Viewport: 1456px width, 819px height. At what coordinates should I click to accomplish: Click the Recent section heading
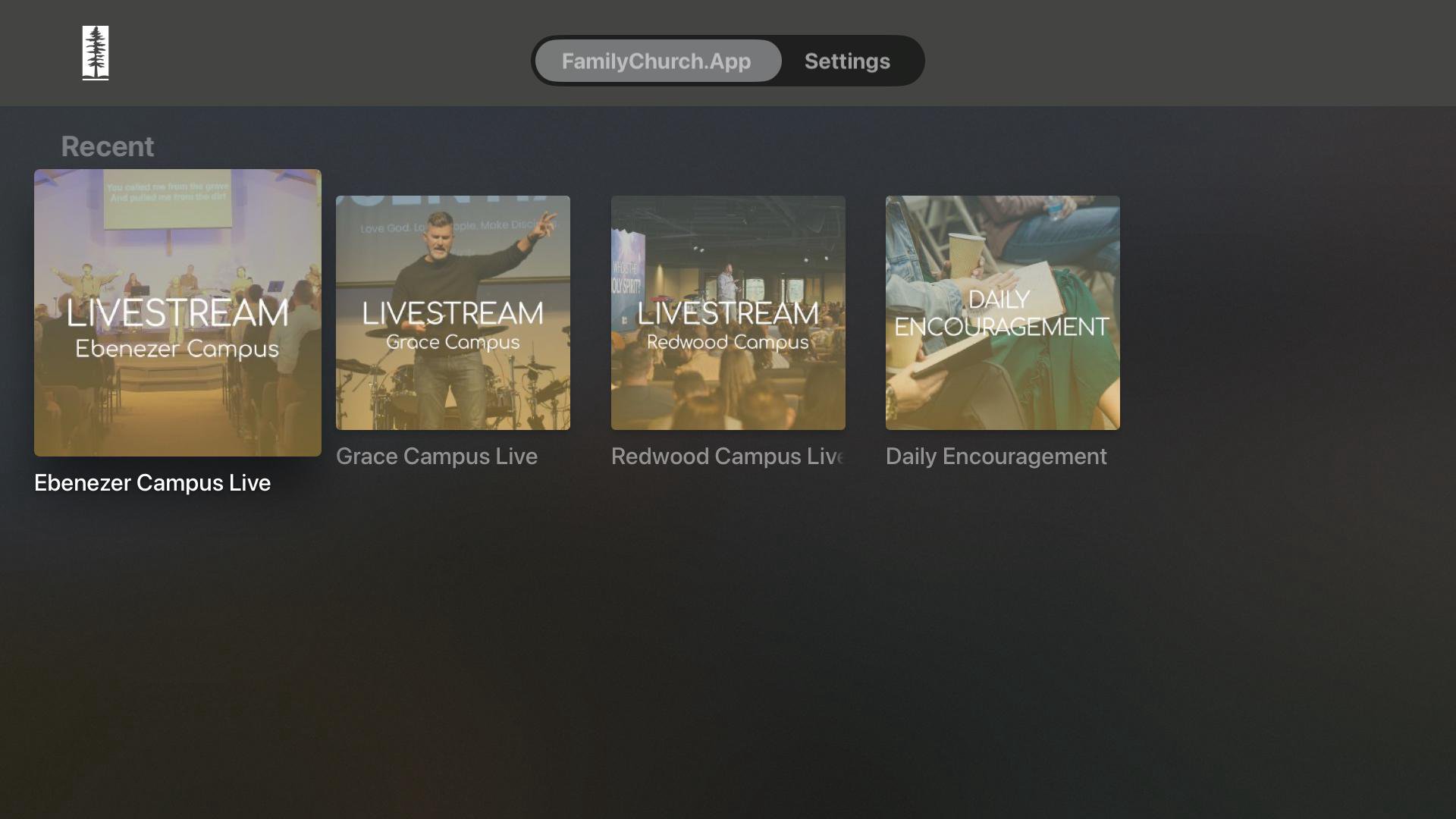pyautogui.click(x=108, y=146)
